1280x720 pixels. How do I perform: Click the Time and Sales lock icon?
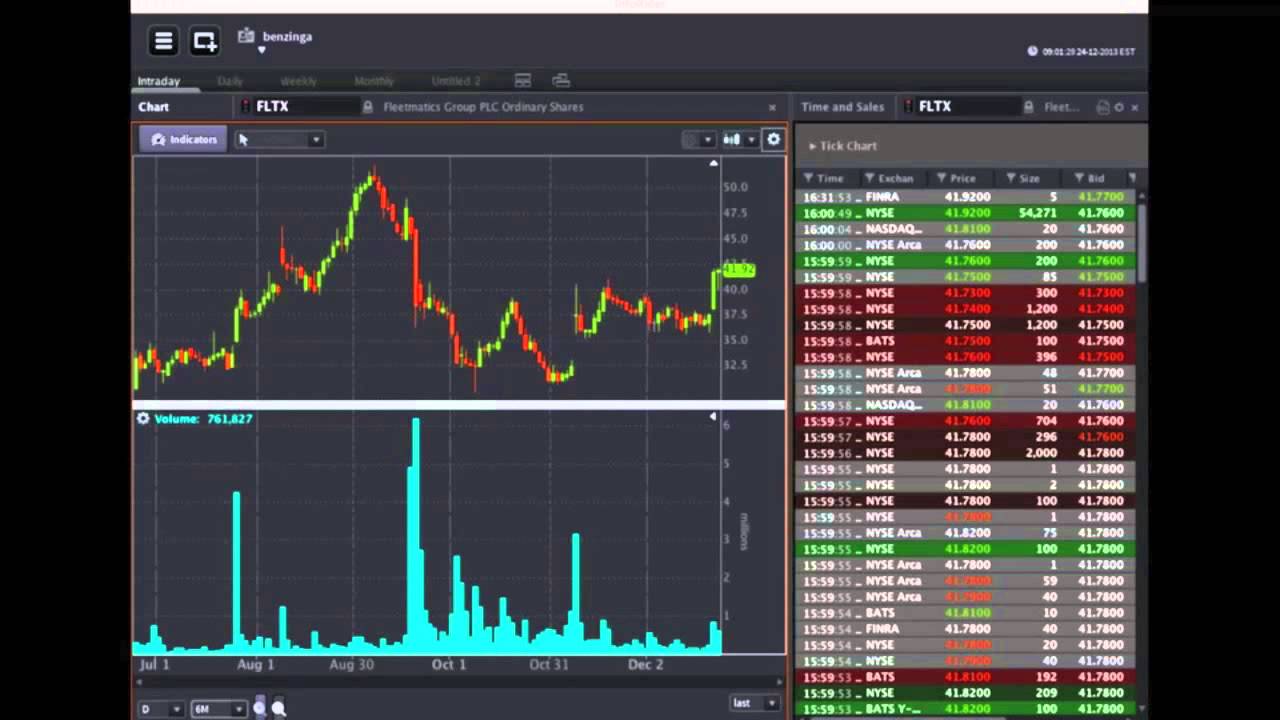point(1028,107)
